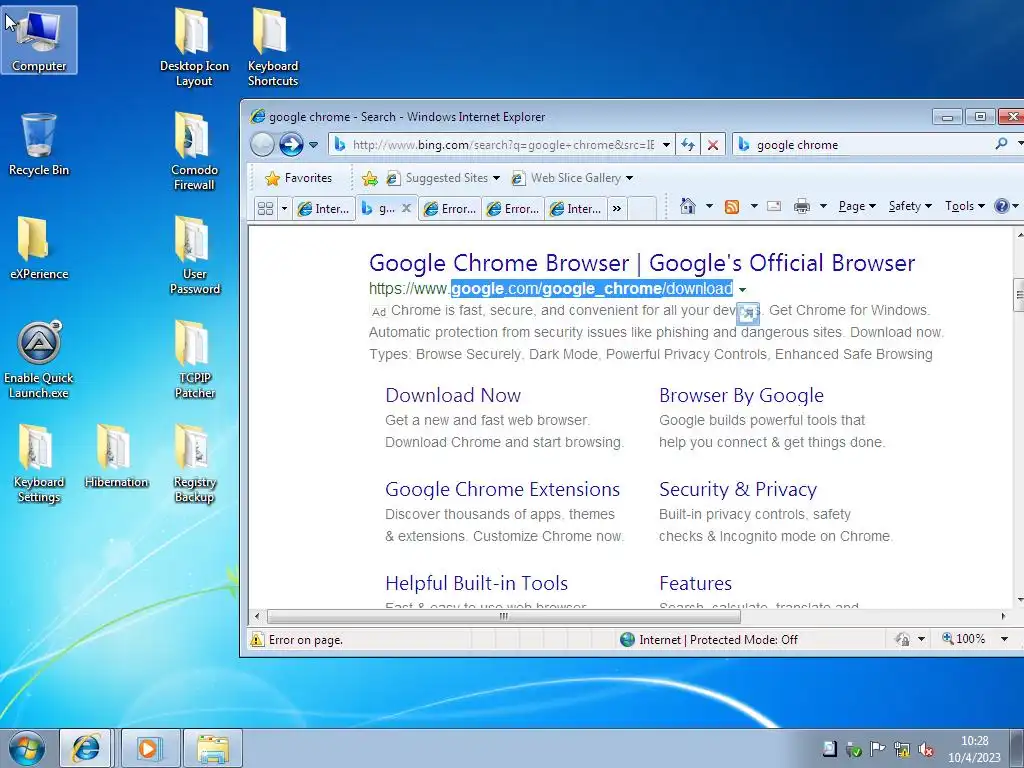Click in the google chrome search box
1024x768 pixels.
click(x=872, y=145)
